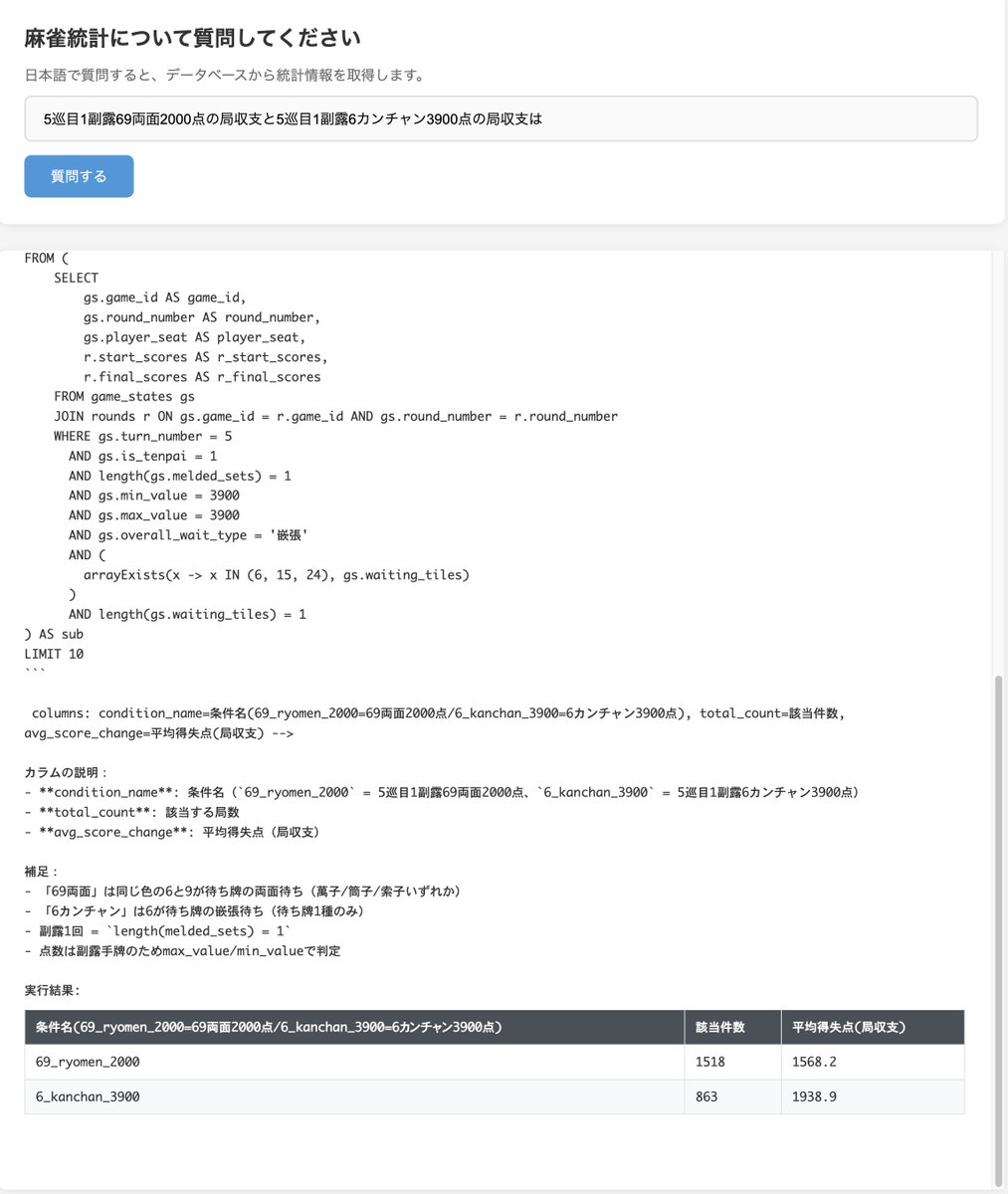Click the **condition_name** description line

pyautogui.click(x=442, y=792)
